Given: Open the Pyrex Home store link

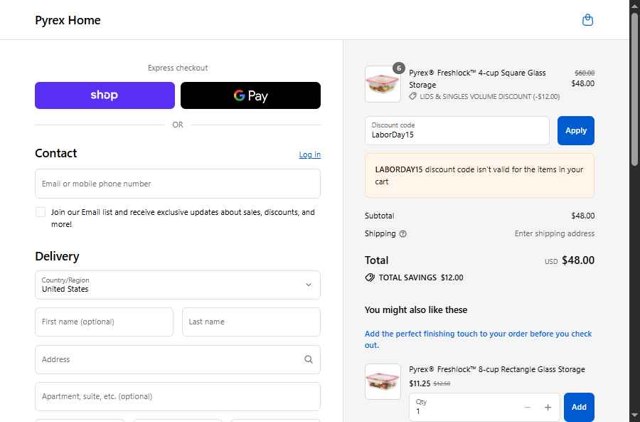Looking at the screenshot, I should tap(68, 20).
